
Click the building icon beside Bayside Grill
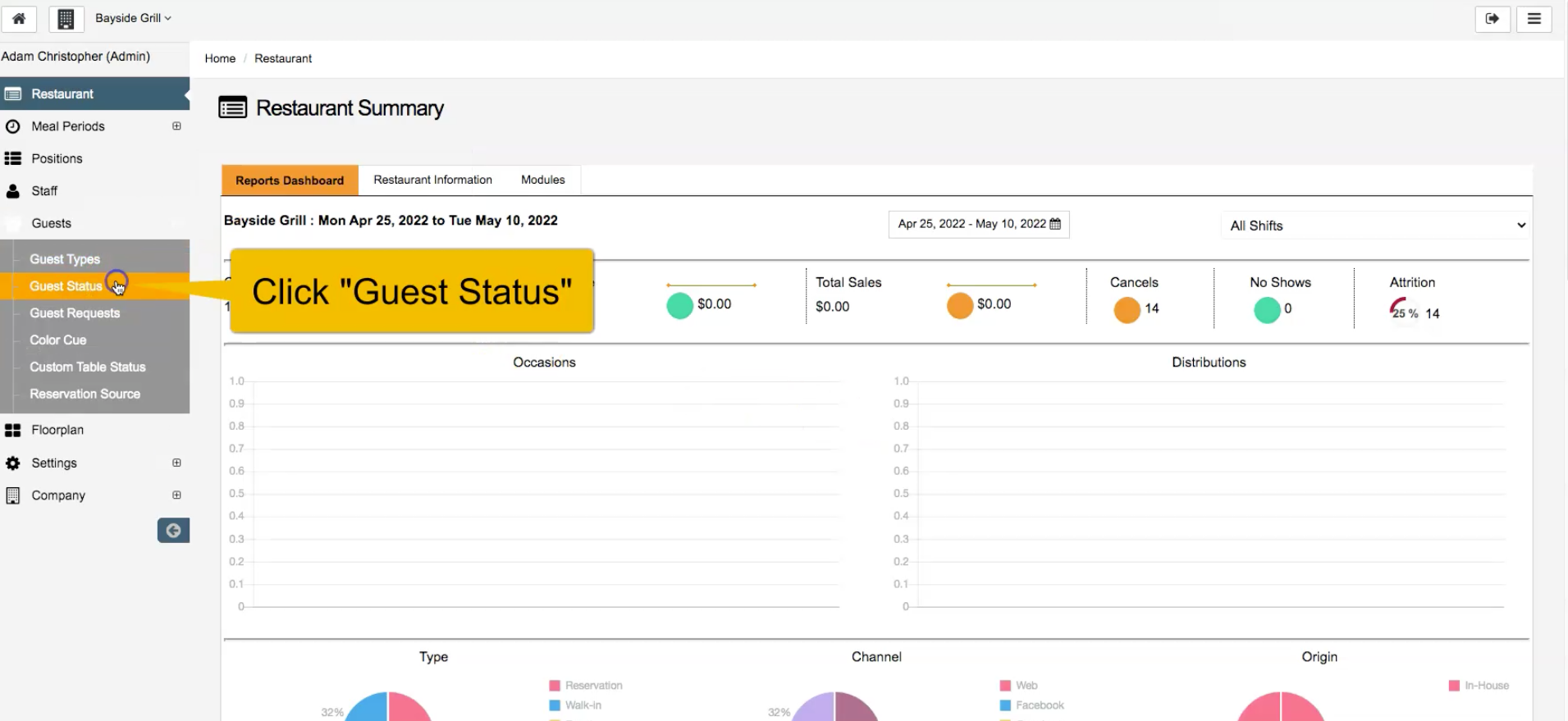tap(66, 18)
